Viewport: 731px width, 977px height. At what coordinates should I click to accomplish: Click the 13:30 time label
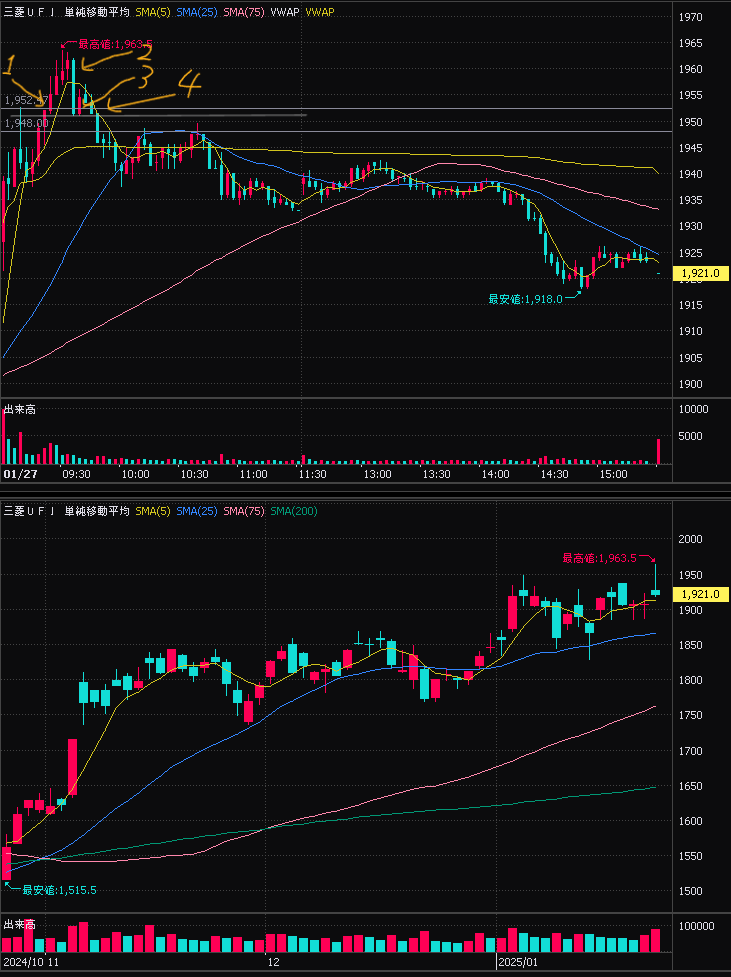pyautogui.click(x=436, y=474)
